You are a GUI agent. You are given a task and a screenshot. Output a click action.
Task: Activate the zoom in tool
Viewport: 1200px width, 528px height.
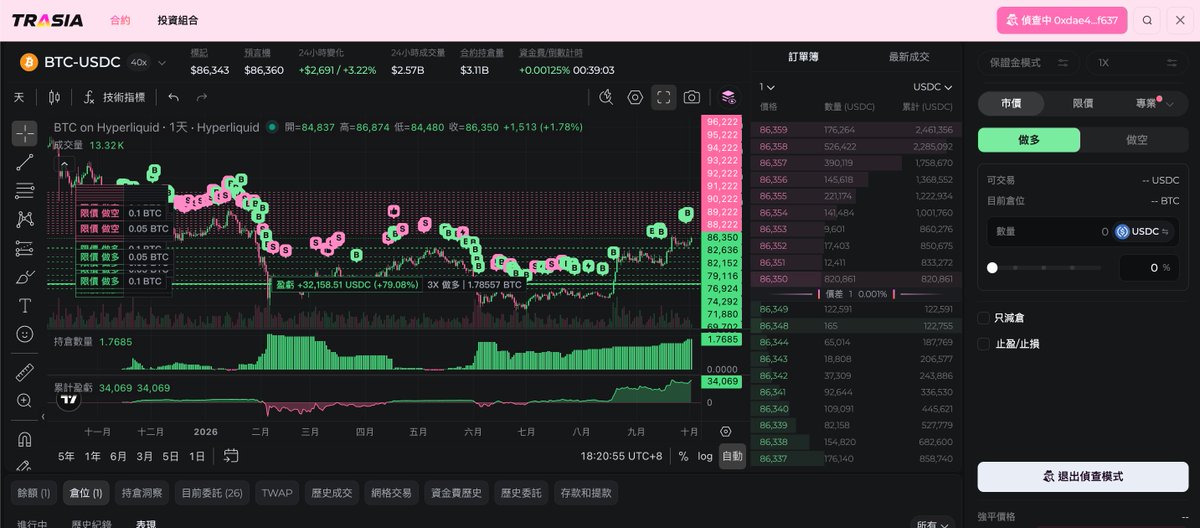click(25, 401)
